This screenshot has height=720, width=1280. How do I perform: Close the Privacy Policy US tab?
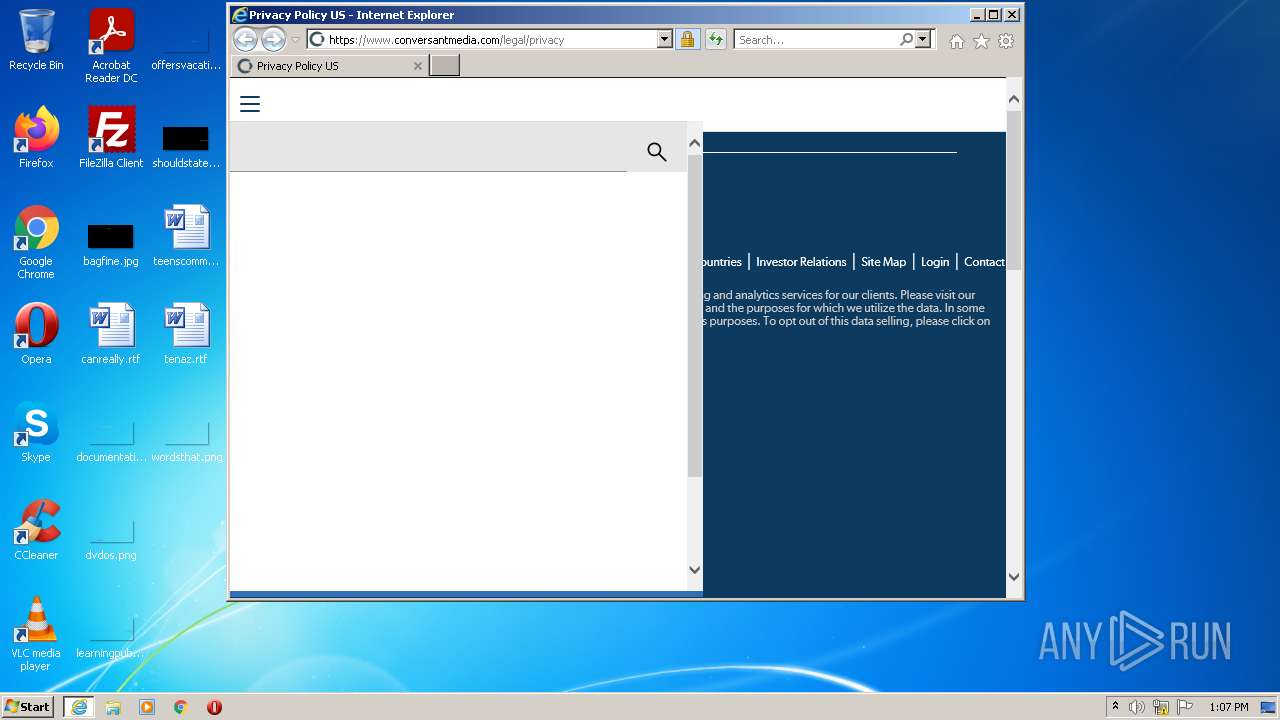(x=418, y=66)
